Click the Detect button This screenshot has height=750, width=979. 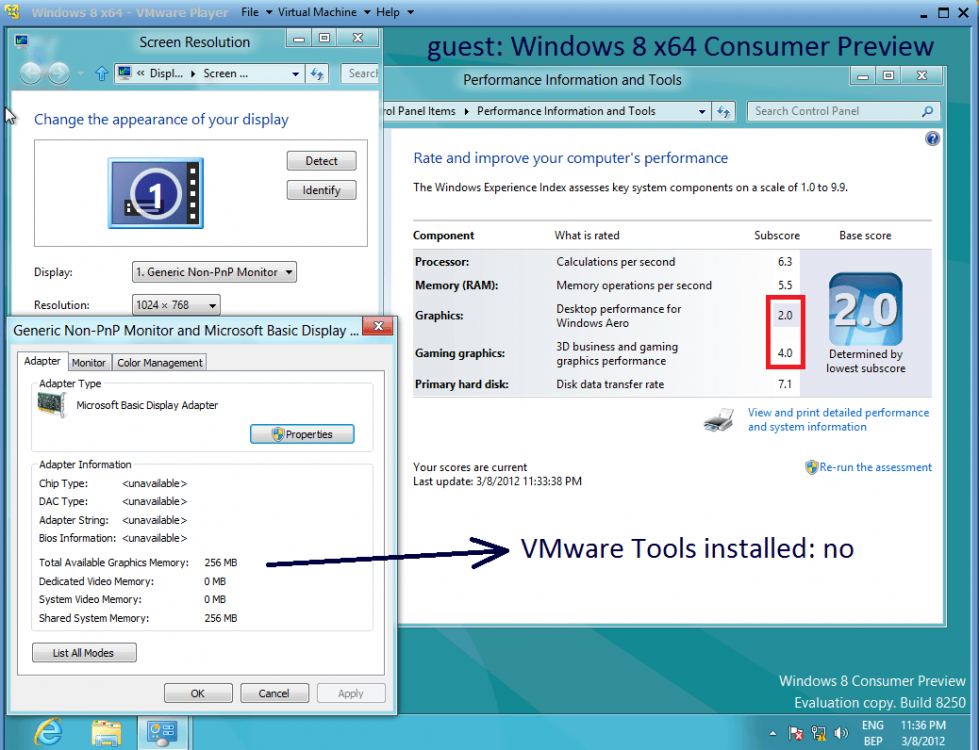tap(322, 160)
